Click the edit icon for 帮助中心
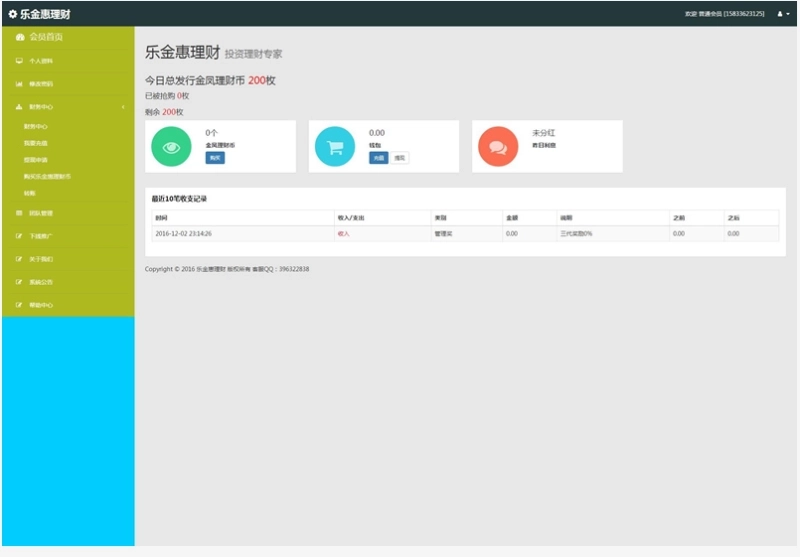This screenshot has width=800, height=557. [19, 305]
